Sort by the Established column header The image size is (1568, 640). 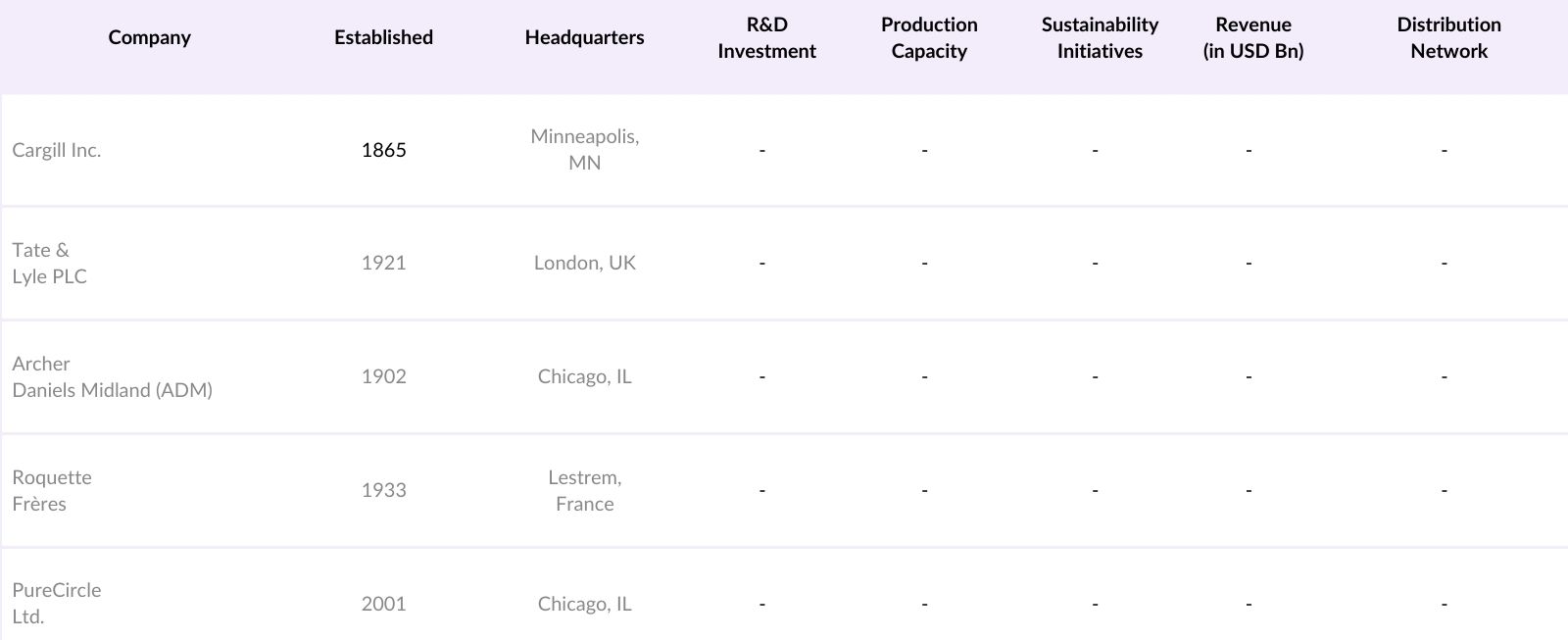coord(383,37)
